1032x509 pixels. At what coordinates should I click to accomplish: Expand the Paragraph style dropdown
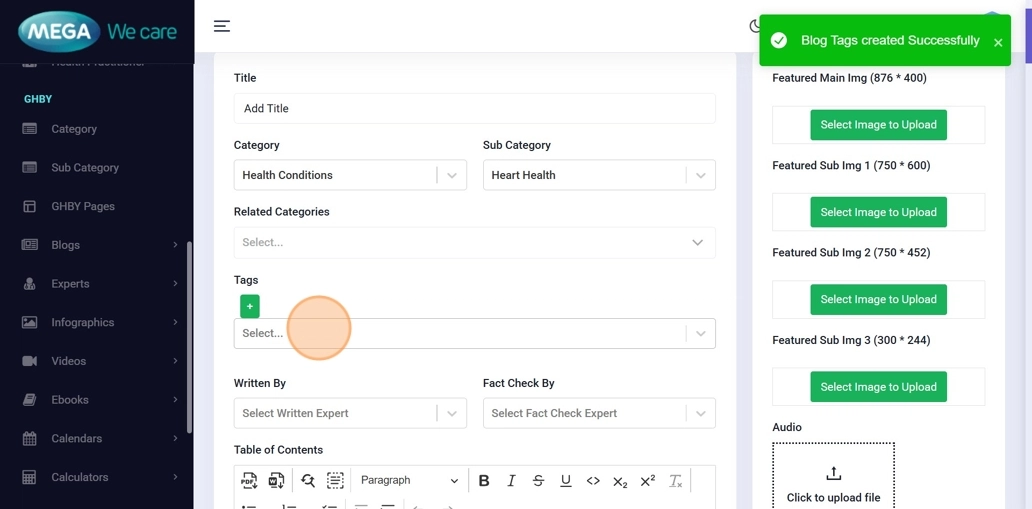409,481
